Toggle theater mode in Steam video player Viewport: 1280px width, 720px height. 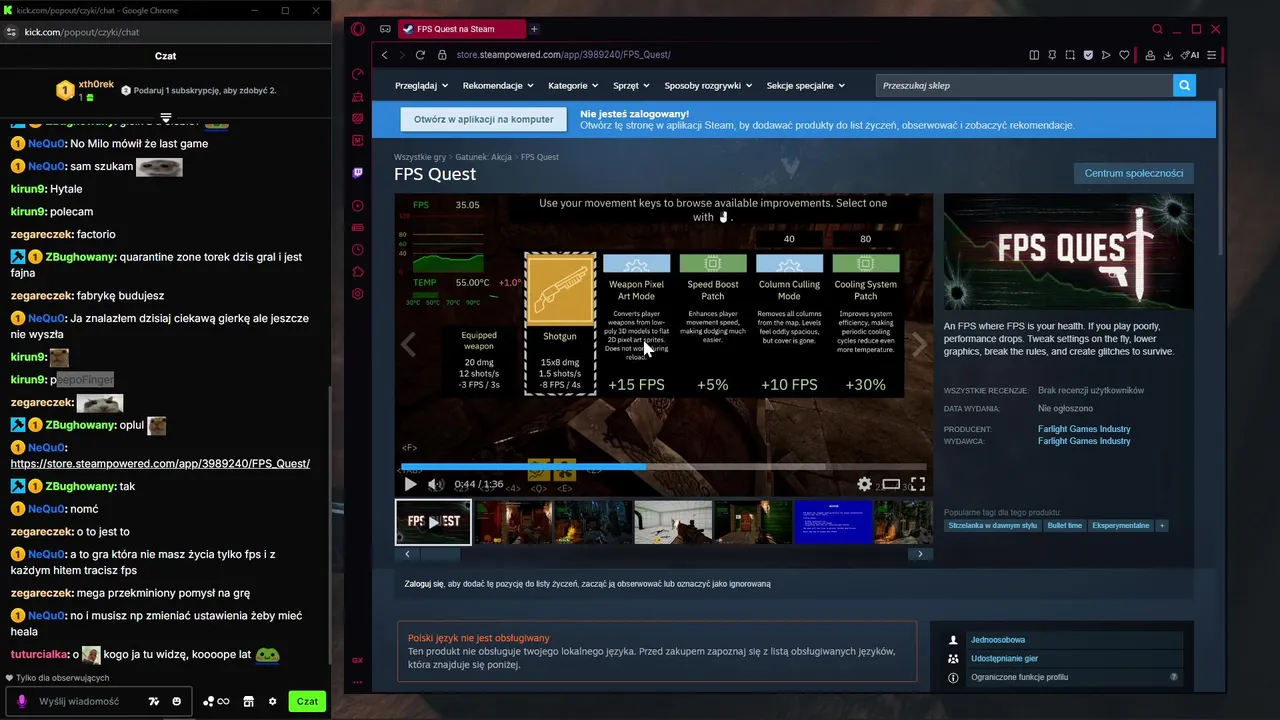(891, 484)
